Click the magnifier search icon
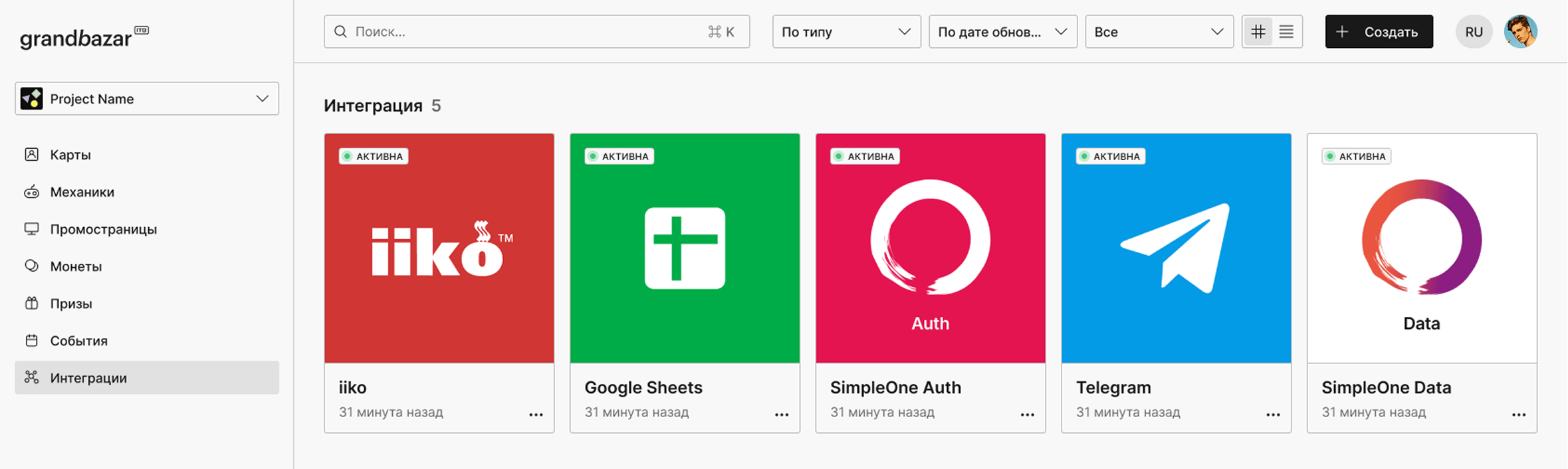 (340, 32)
